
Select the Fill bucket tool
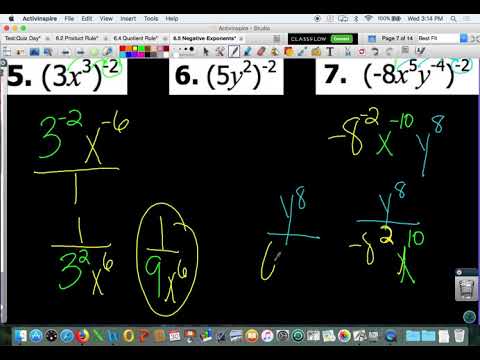pyautogui.click(x=275, y=52)
